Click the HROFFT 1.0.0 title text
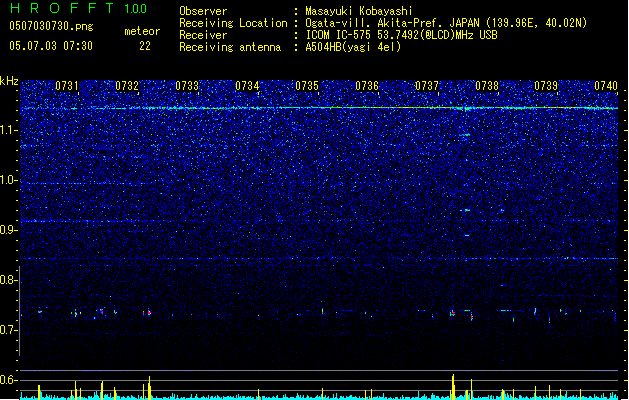The width and height of the screenshot is (629, 400). point(78,8)
